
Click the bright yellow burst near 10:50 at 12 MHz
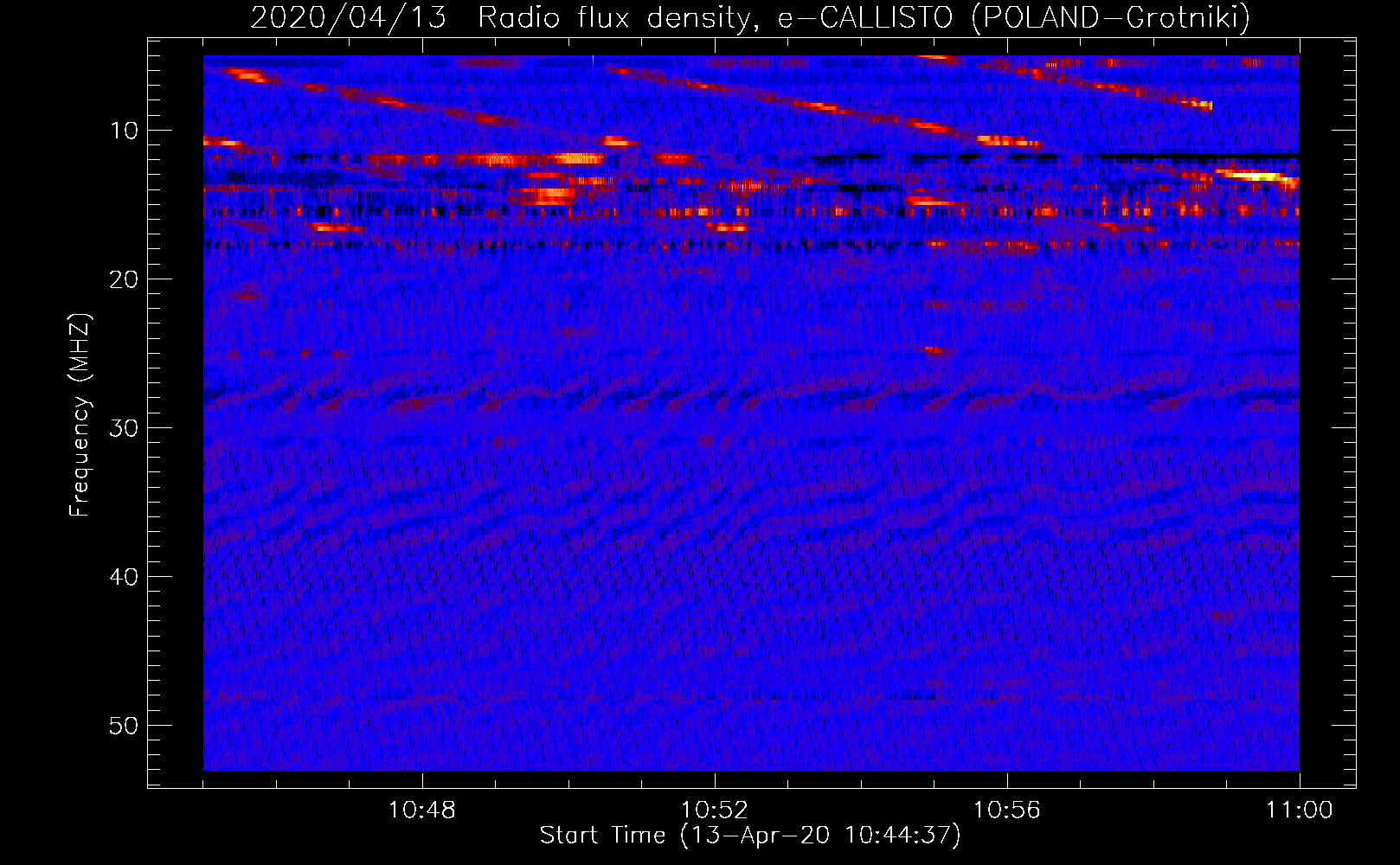(x=578, y=159)
